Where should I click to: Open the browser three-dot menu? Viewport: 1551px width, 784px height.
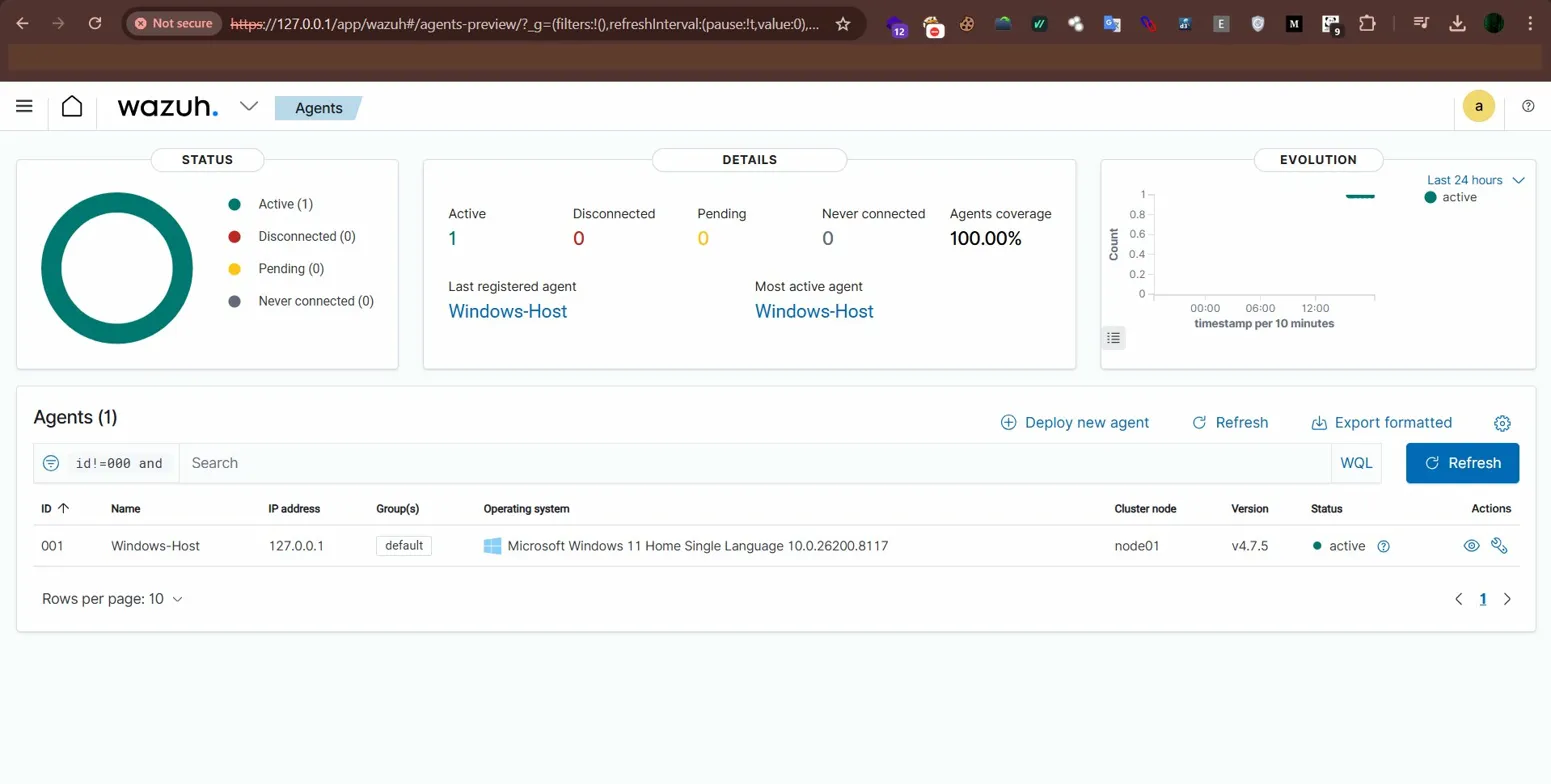pos(1531,22)
